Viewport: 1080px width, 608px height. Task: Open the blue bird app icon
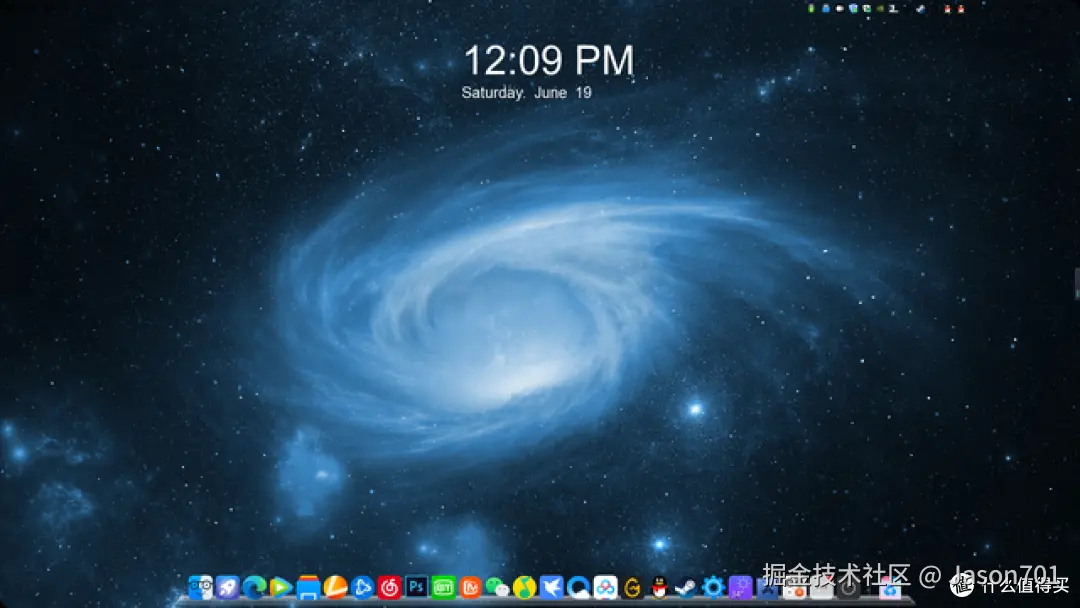pos(551,587)
